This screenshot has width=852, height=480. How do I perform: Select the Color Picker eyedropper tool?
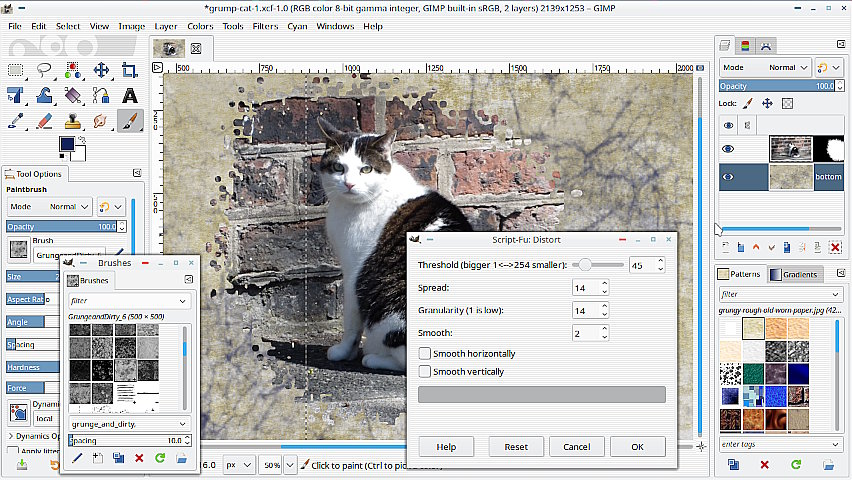16,121
